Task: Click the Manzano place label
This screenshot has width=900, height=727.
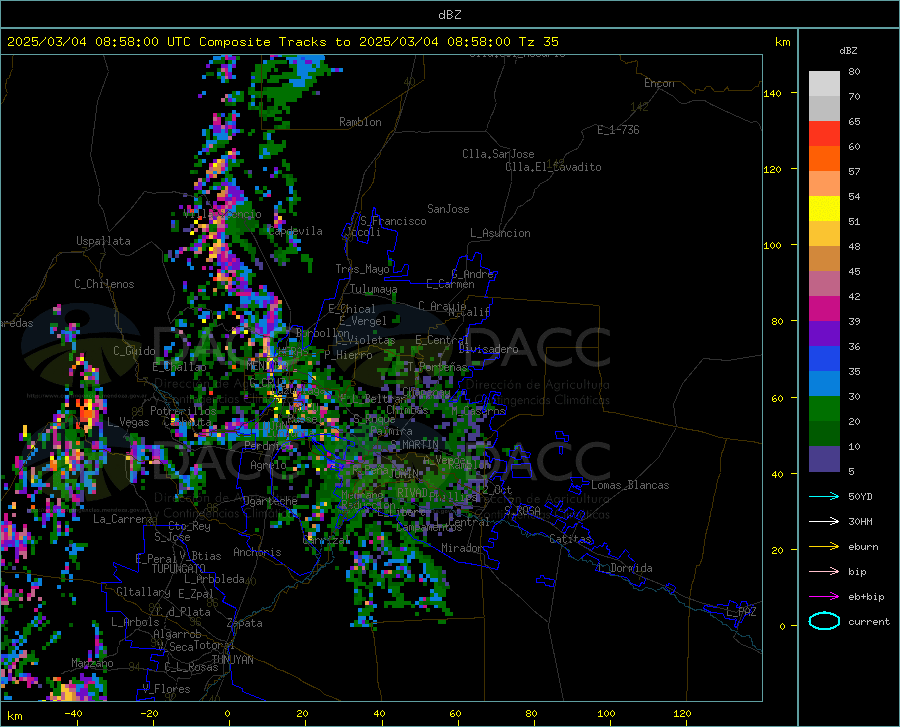Action: click(92, 663)
